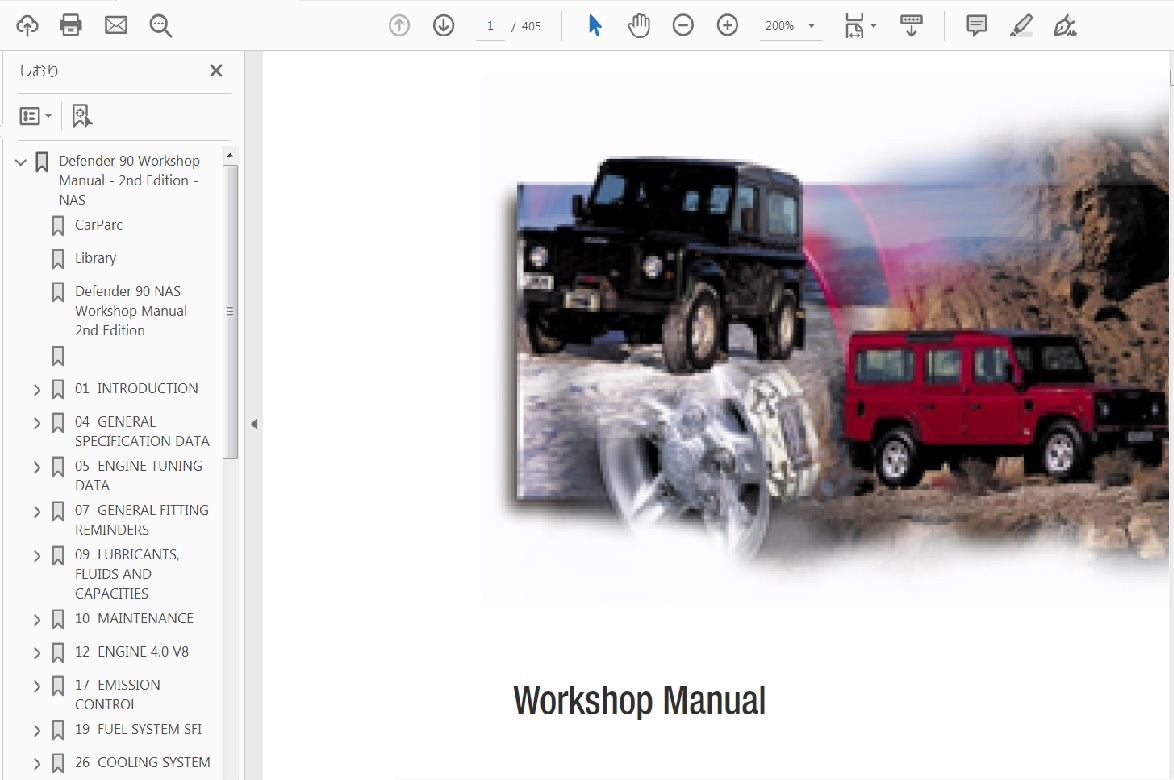Expand 05 ENGINE TUNING DATA bookmark
1174x780 pixels.
pos(37,467)
